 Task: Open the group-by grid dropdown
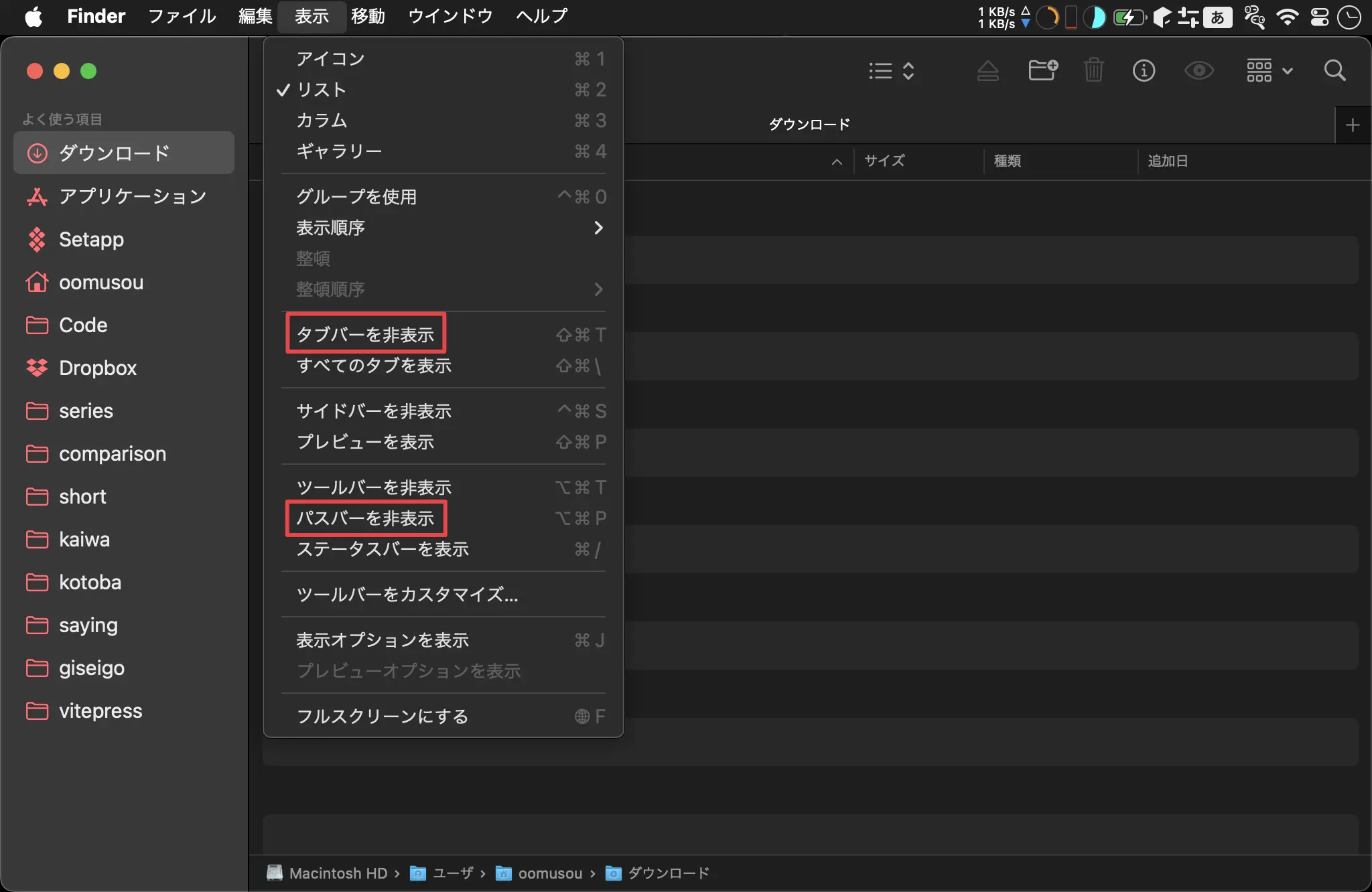tap(1270, 70)
